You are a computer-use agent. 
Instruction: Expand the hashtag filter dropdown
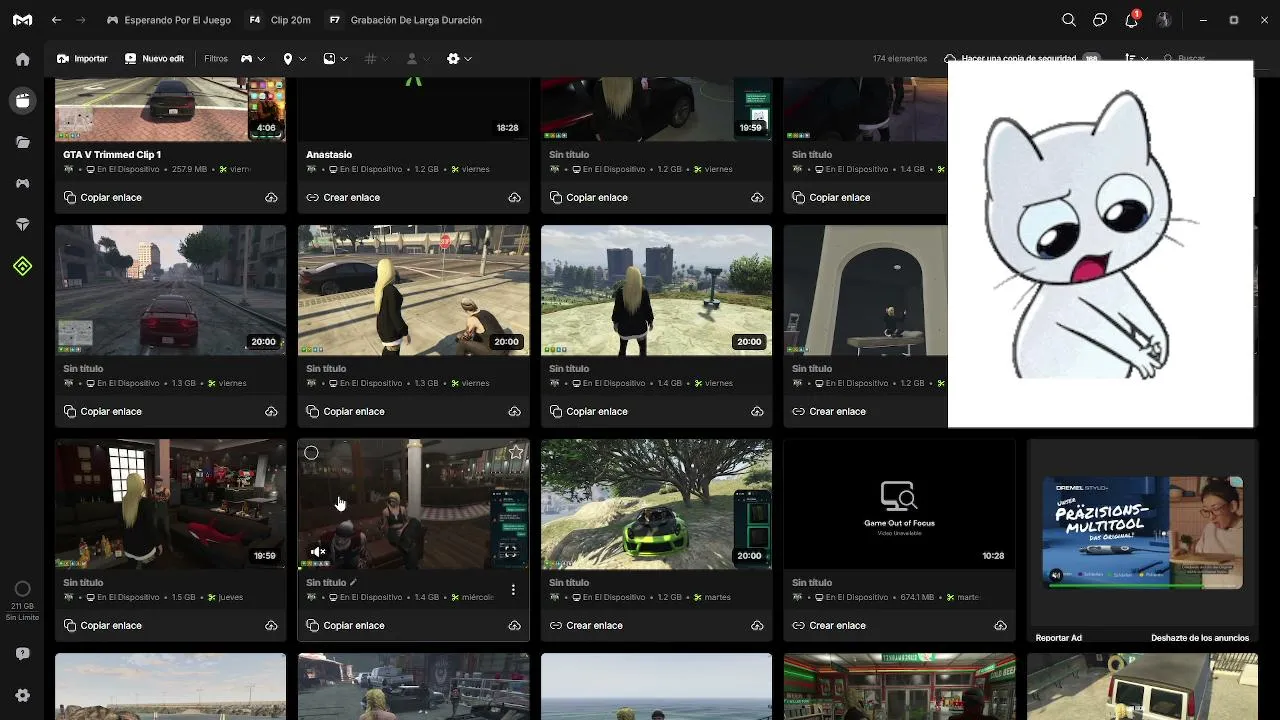[x=376, y=59]
